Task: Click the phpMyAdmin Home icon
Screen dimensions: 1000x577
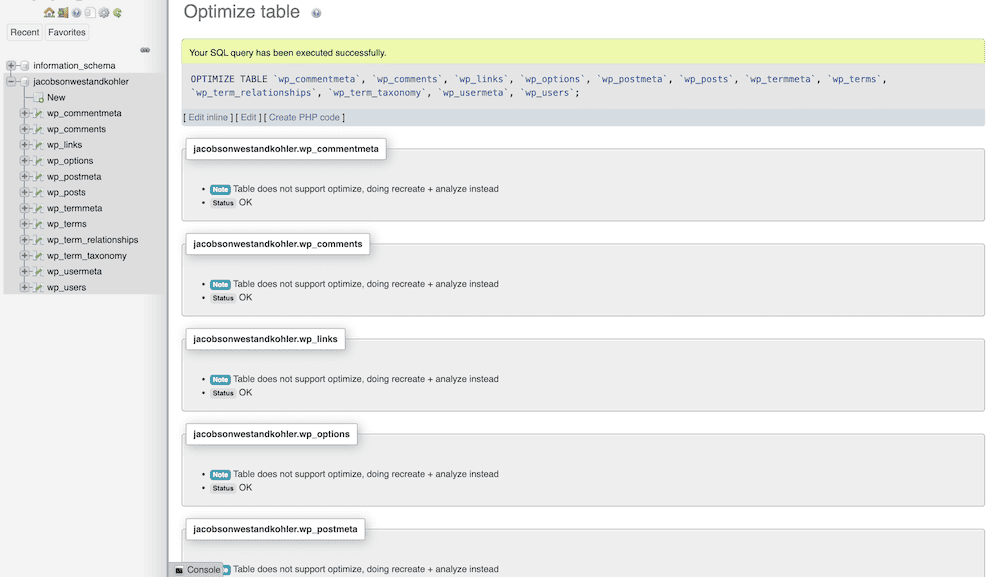Action: pyautogui.click(x=48, y=12)
